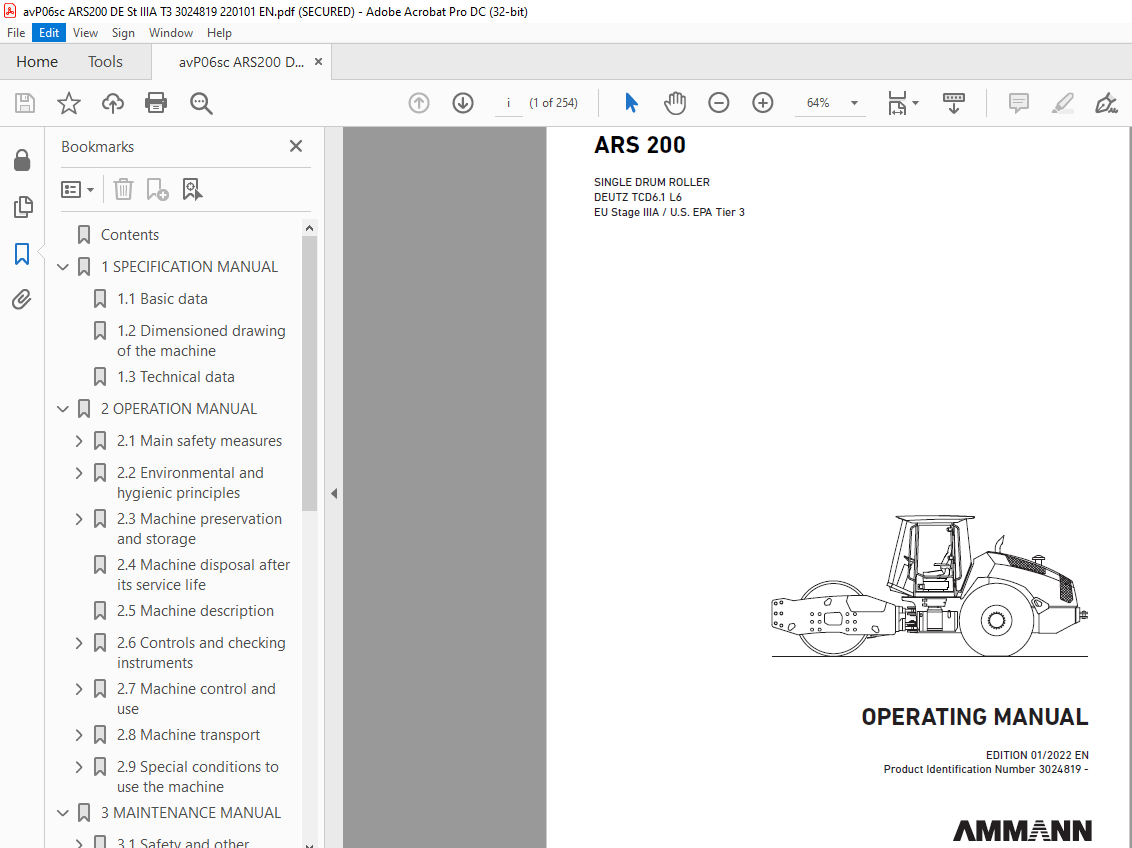Open the Contents bookmark

pyautogui.click(x=130, y=235)
